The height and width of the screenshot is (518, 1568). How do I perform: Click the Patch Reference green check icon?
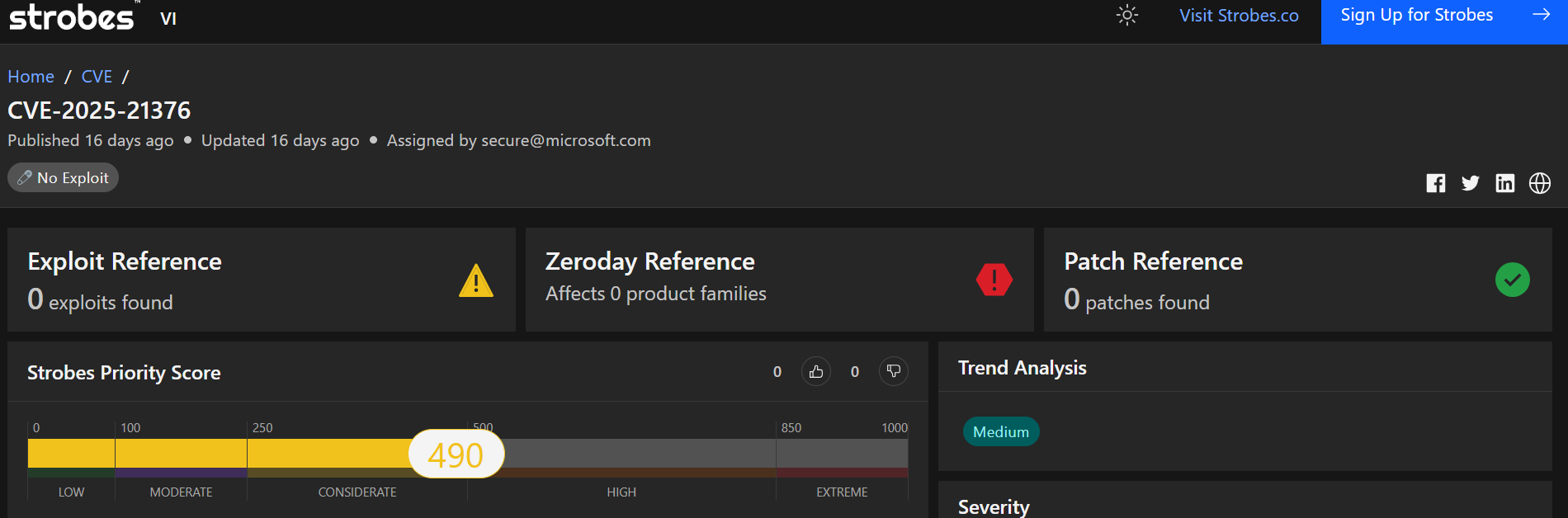tap(1513, 280)
